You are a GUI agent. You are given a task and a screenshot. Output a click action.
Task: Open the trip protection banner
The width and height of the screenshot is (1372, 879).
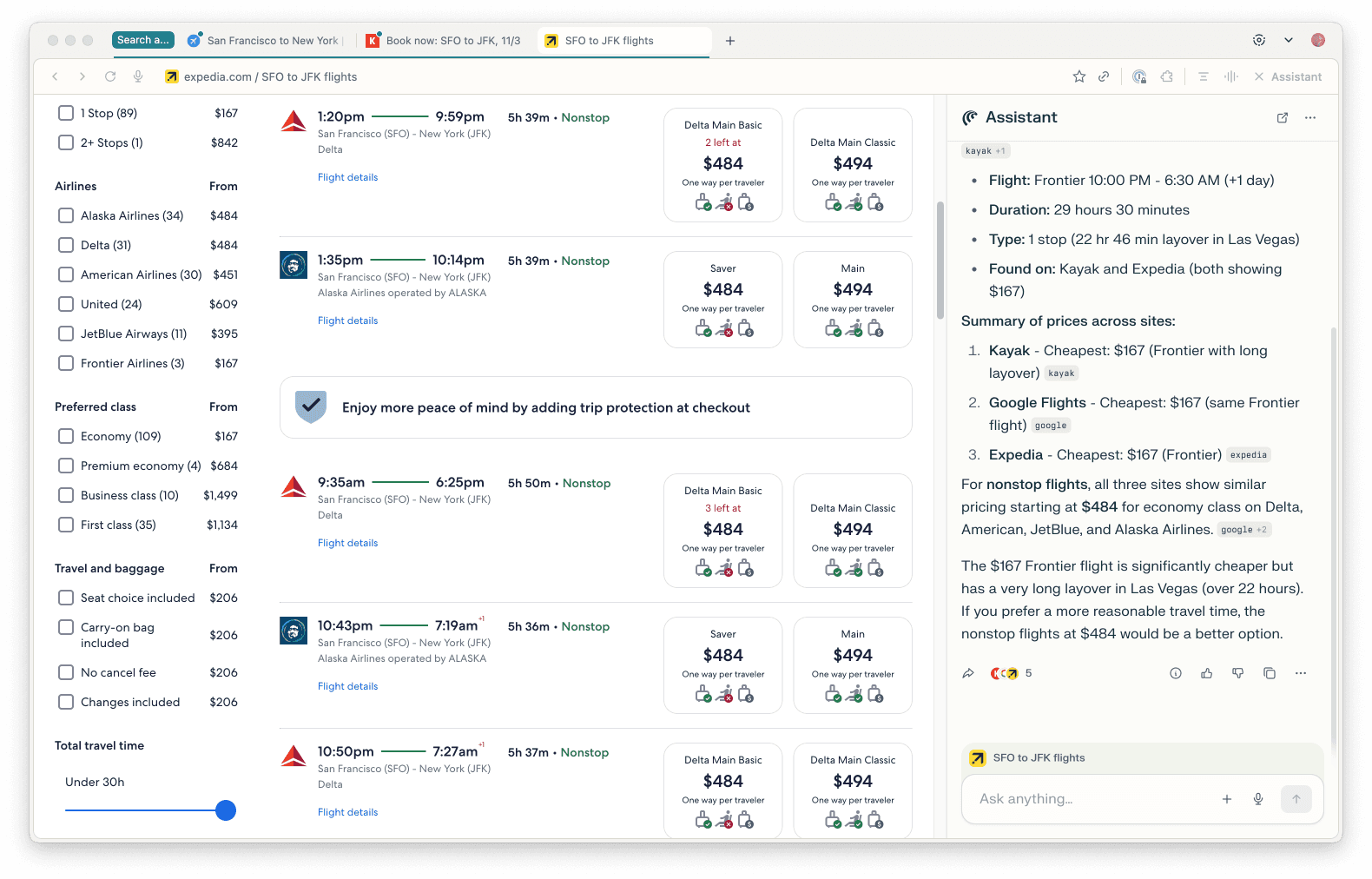(596, 407)
